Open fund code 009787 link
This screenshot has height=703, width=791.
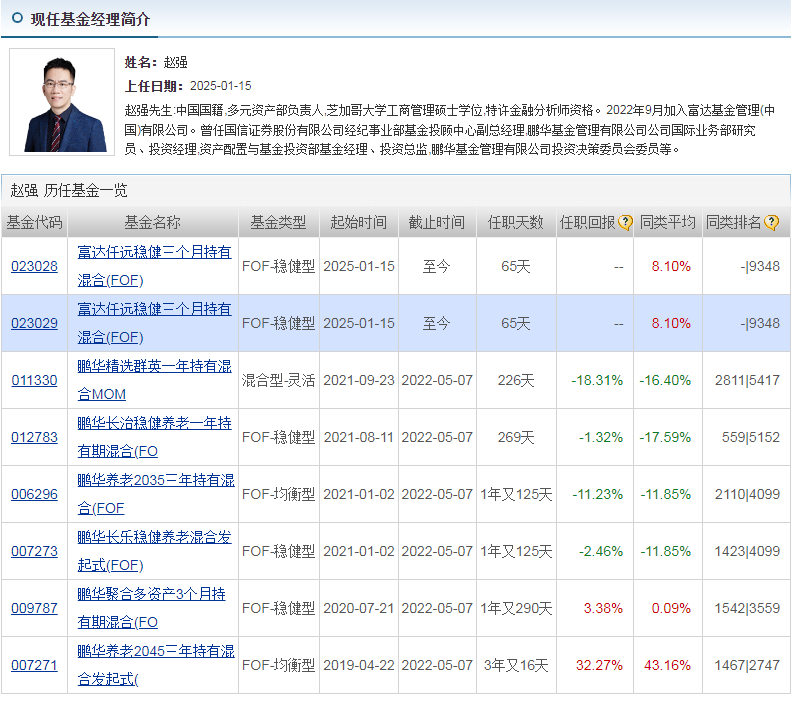(34, 608)
